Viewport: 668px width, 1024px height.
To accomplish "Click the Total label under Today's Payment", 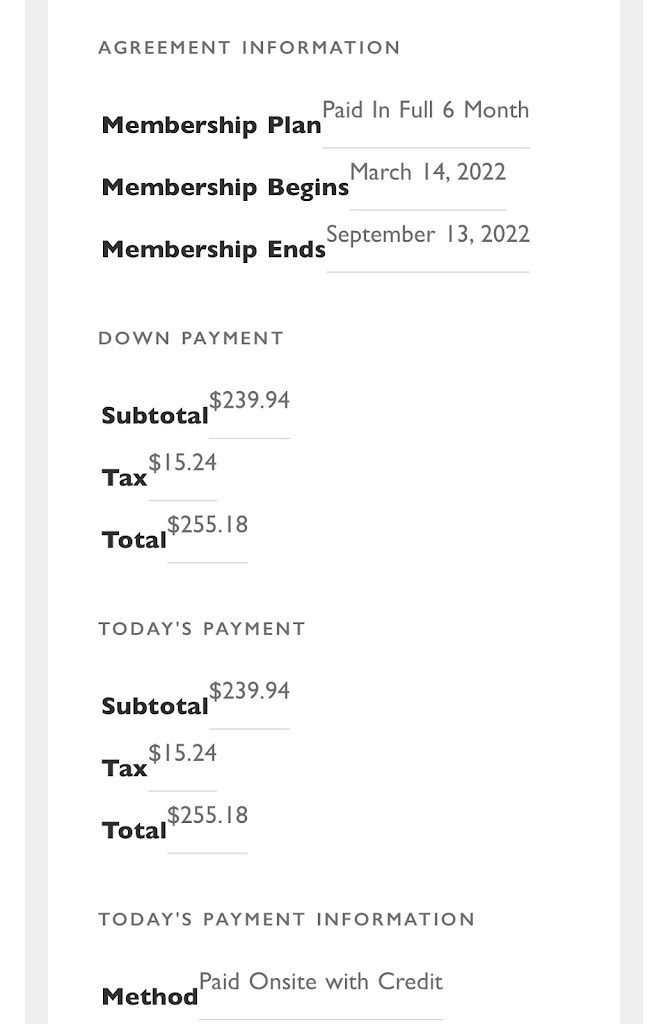I will point(134,831).
